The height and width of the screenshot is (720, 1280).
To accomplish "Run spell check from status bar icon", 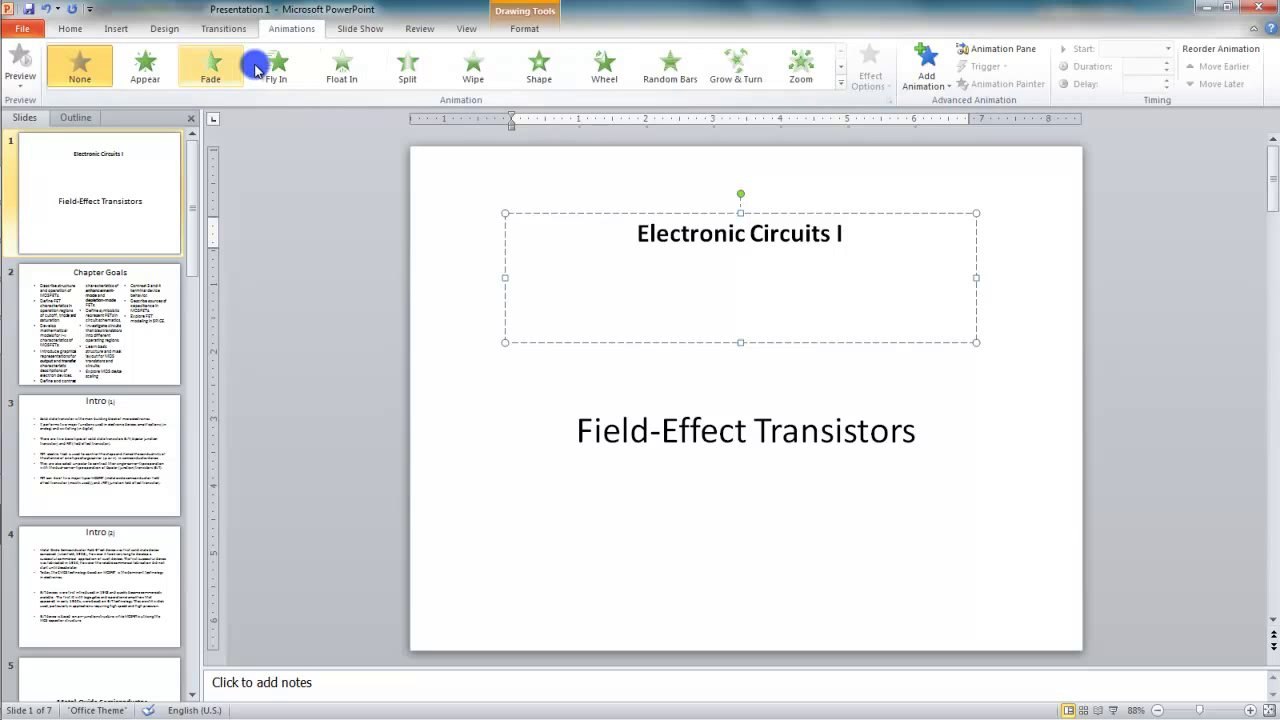I will [149, 710].
